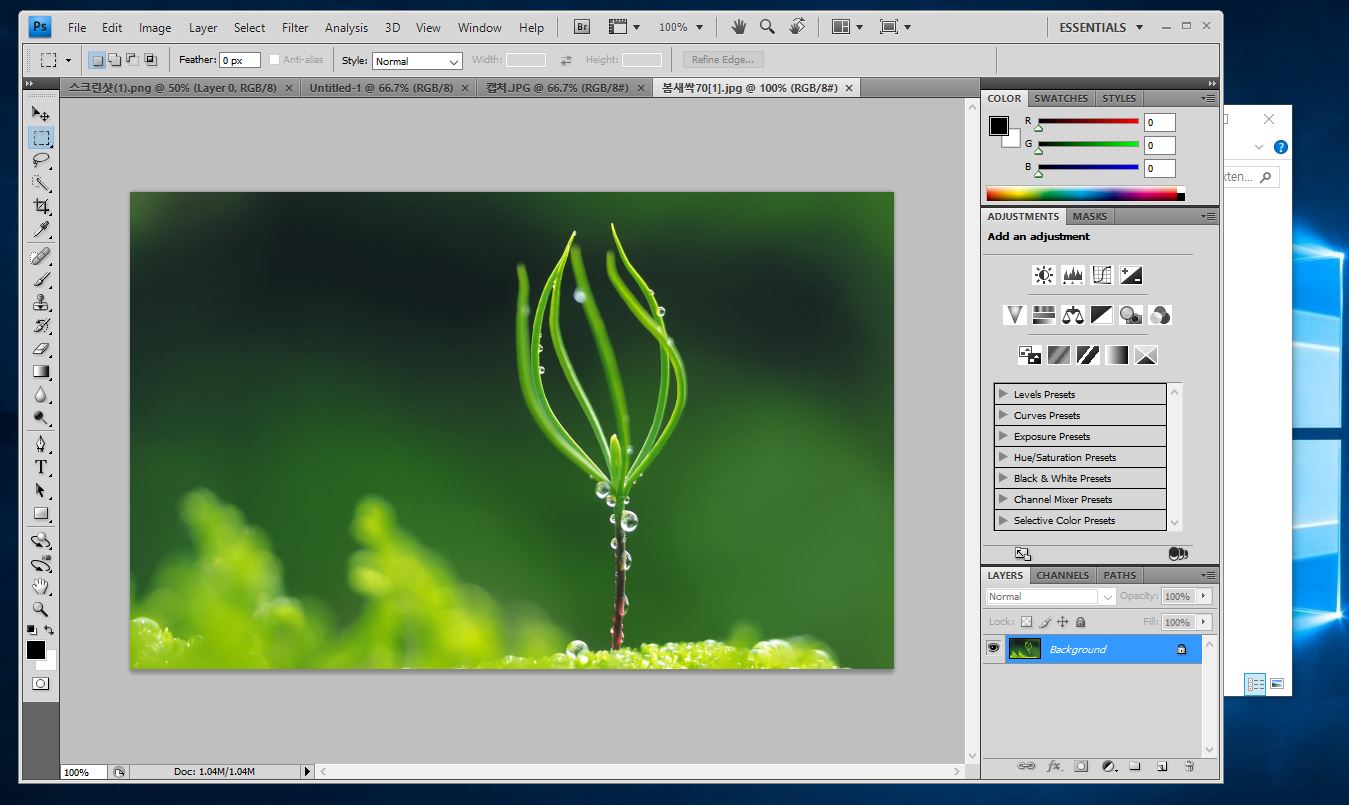The height and width of the screenshot is (805, 1349).
Task: Toggle Quick Mask mode
Action: pos(41,684)
